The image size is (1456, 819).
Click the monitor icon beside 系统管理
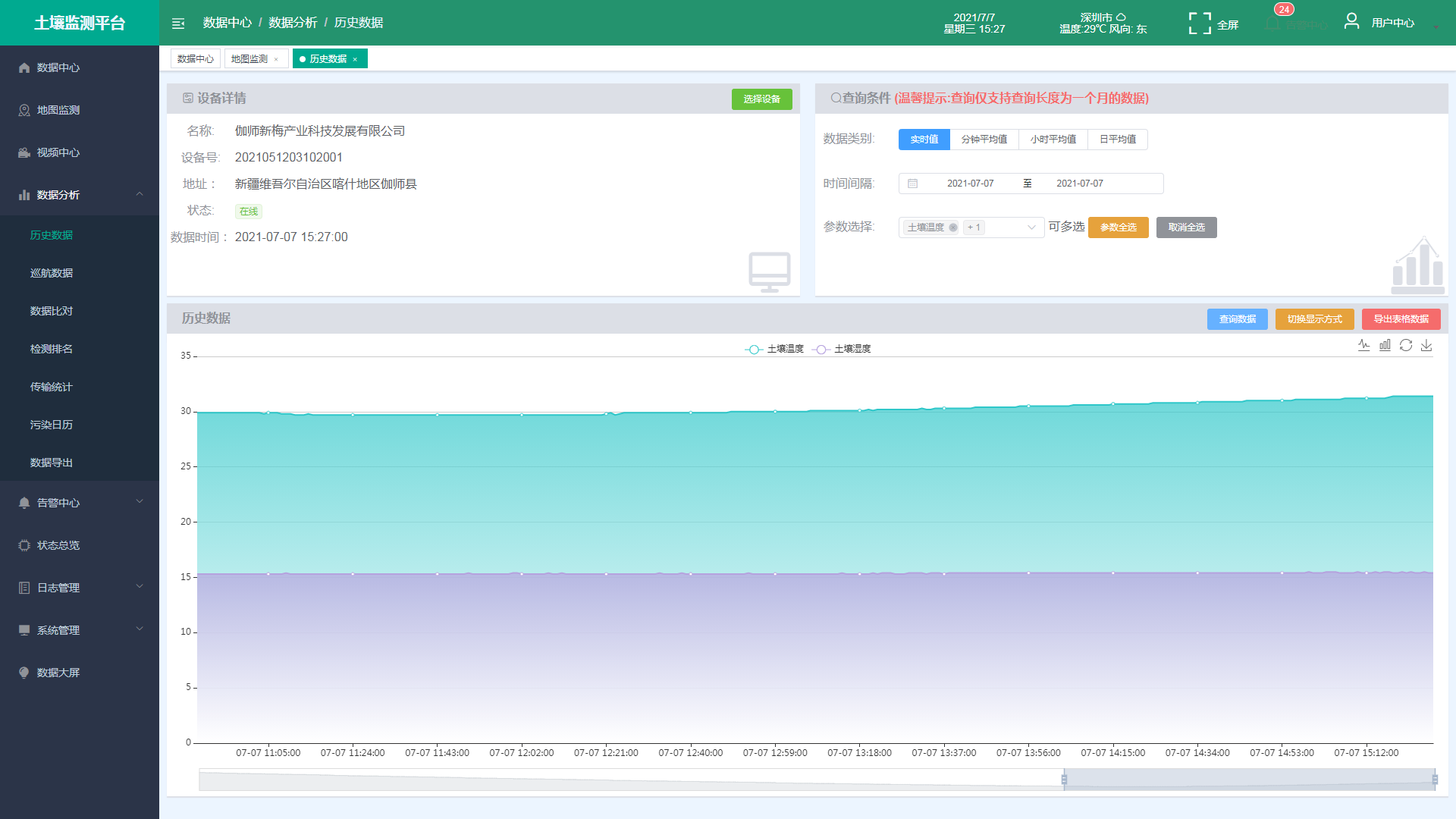[x=24, y=630]
